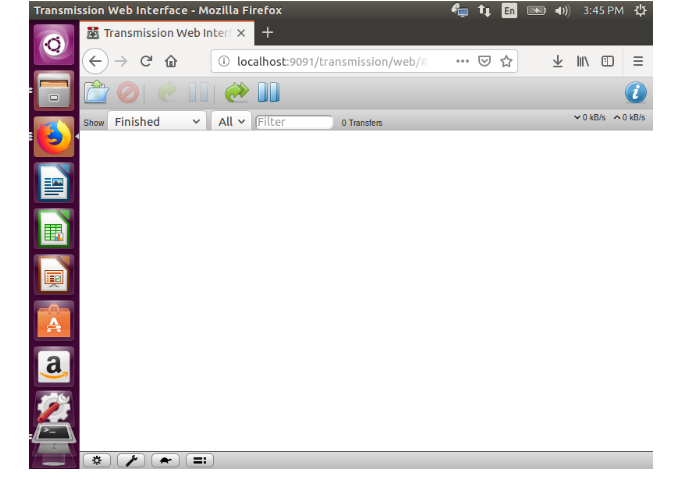Click the Filter text field
This screenshot has width=673, height=492.
pos(294,122)
